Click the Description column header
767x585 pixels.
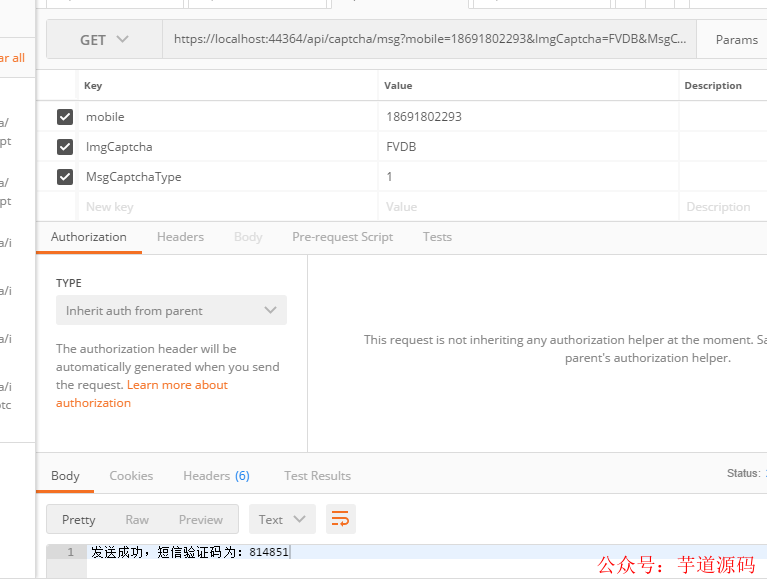point(713,86)
